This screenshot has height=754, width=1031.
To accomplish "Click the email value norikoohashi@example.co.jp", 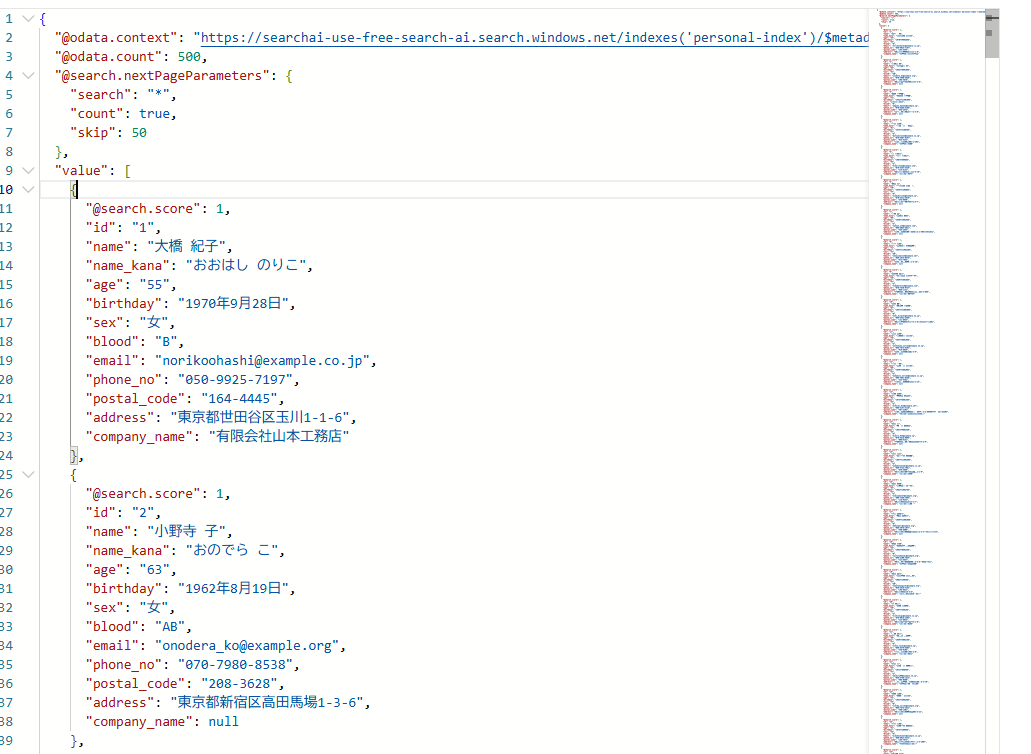I will tap(264, 361).
